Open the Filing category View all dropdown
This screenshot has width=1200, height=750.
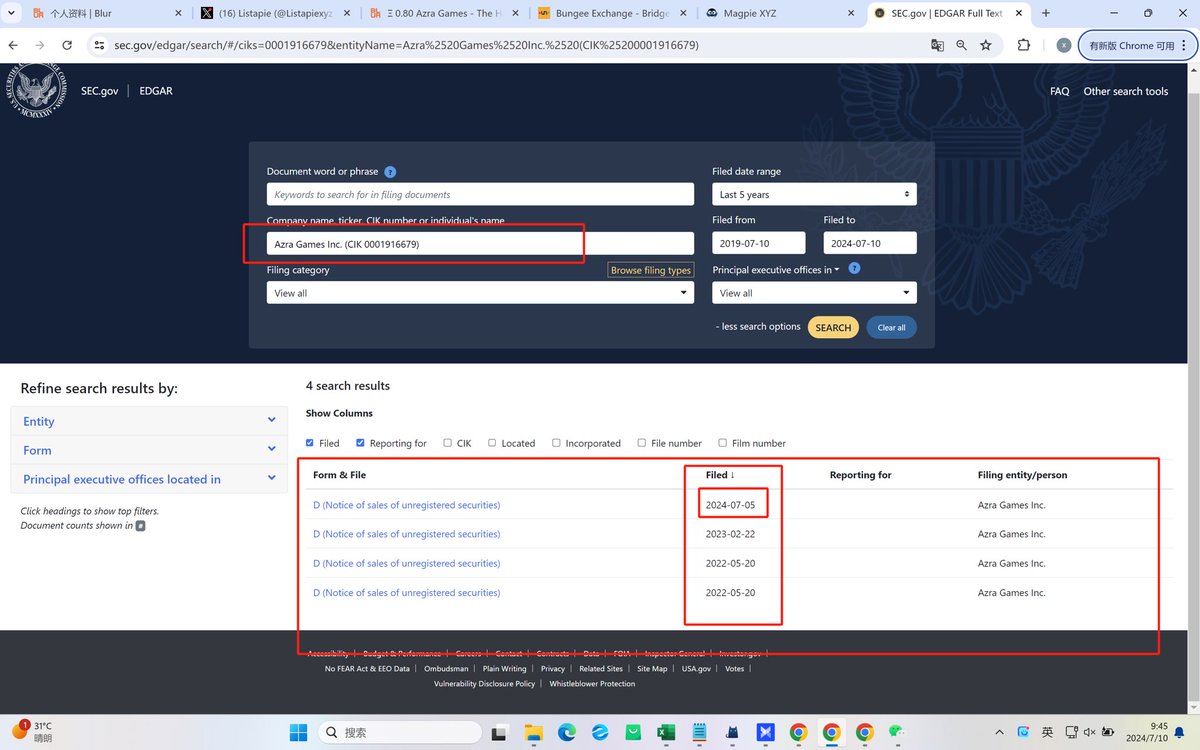coord(480,292)
